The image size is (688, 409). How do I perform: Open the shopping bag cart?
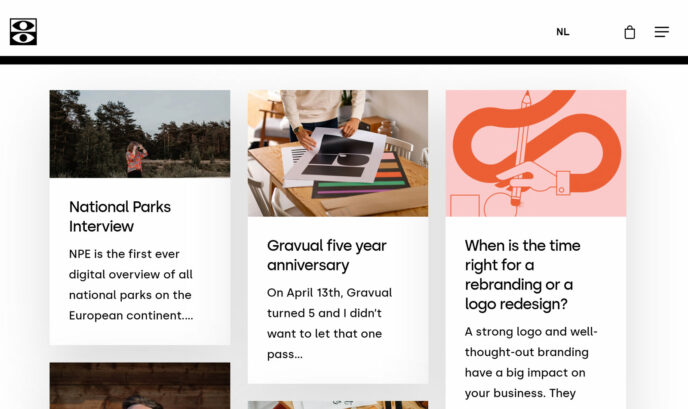pos(630,32)
